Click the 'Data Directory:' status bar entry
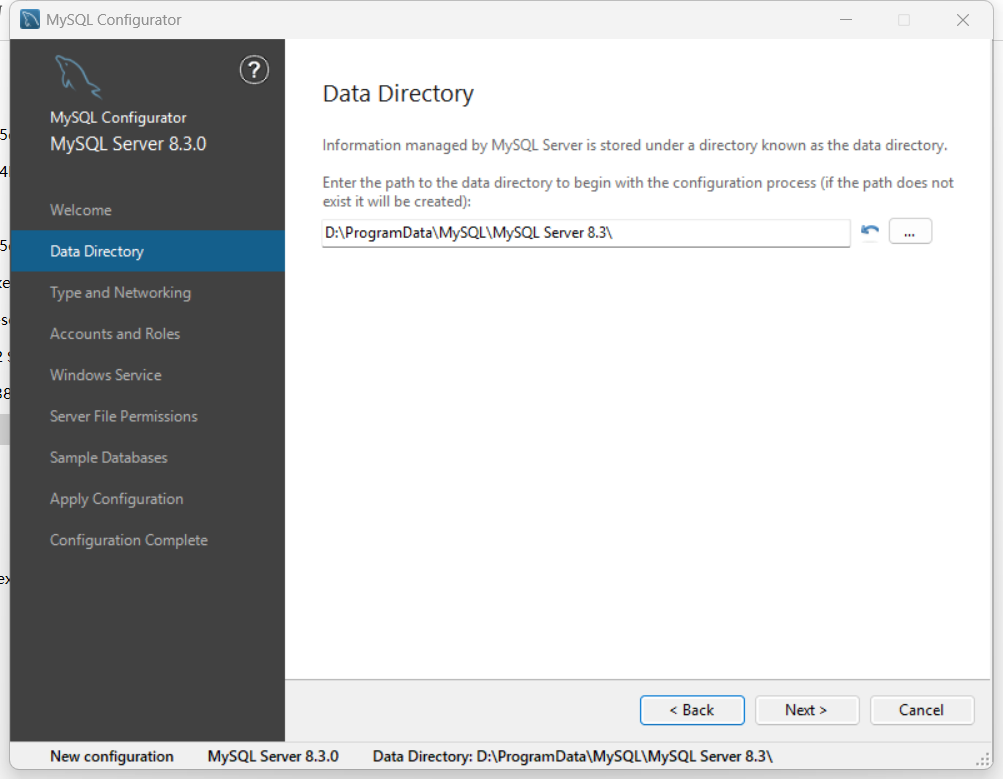The height and width of the screenshot is (779, 1003). point(573,756)
